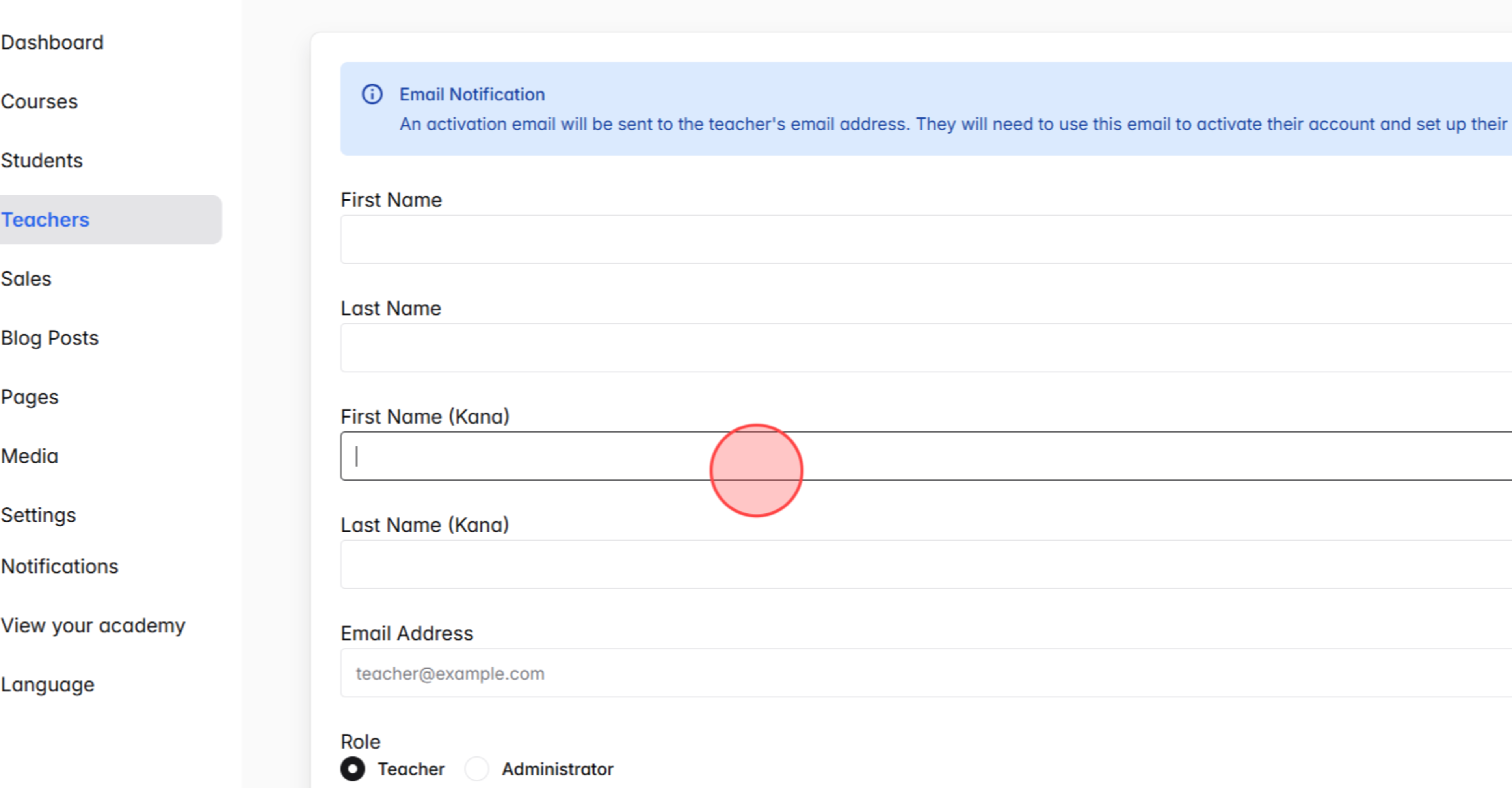
Task: Open the Media library
Action: point(29,456)
